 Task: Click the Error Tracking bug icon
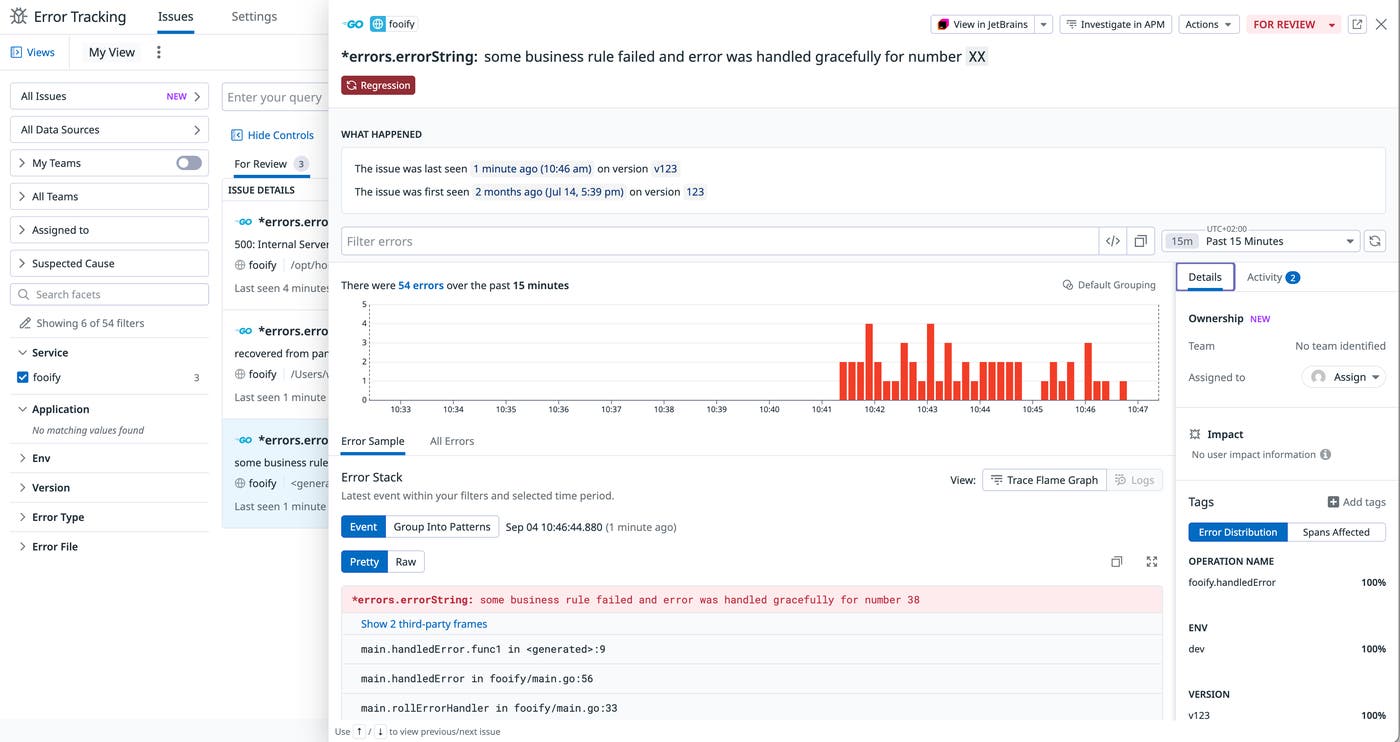(17, 16)
